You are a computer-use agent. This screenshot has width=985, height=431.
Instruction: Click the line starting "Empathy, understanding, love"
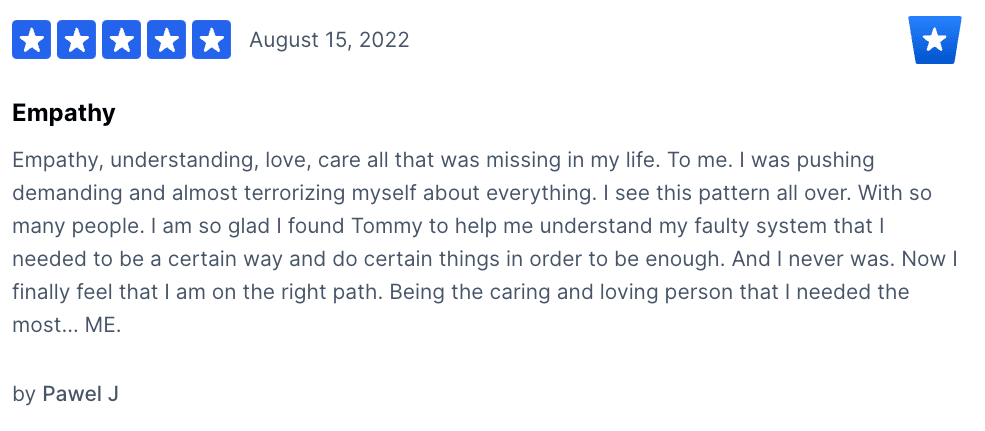(x=444, y=161)
